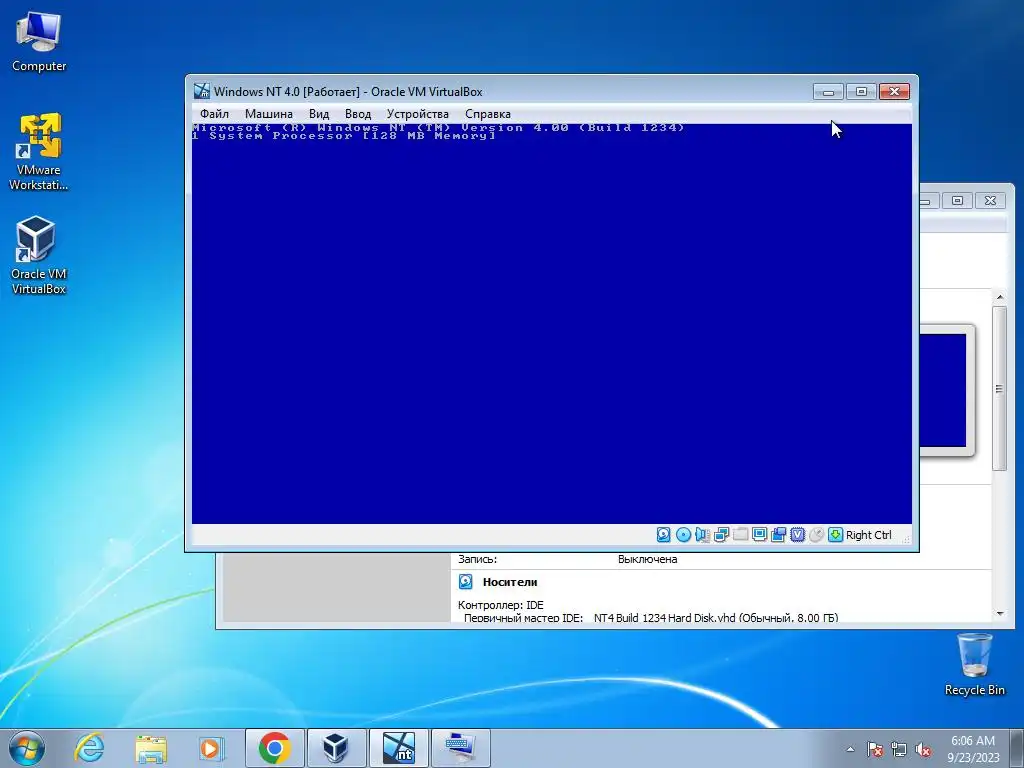The image size is (1024, 768).
Task: Click the hard disk activity indicator icon
Action: tap(663, 535)
